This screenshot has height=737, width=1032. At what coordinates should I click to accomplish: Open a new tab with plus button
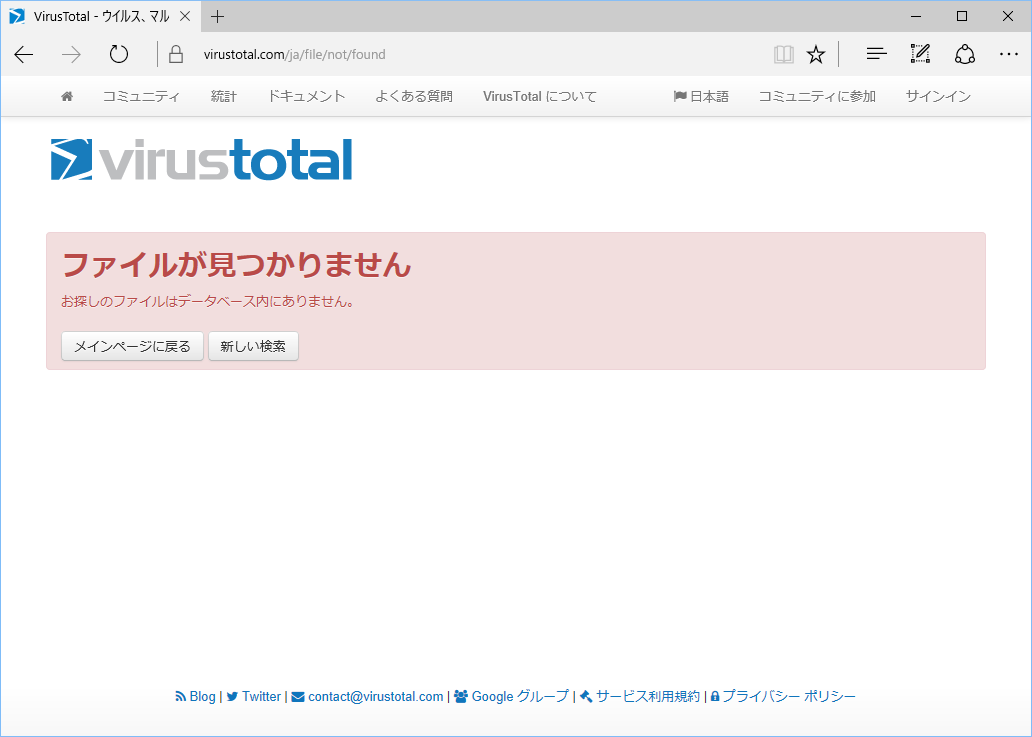pos(217,17)
